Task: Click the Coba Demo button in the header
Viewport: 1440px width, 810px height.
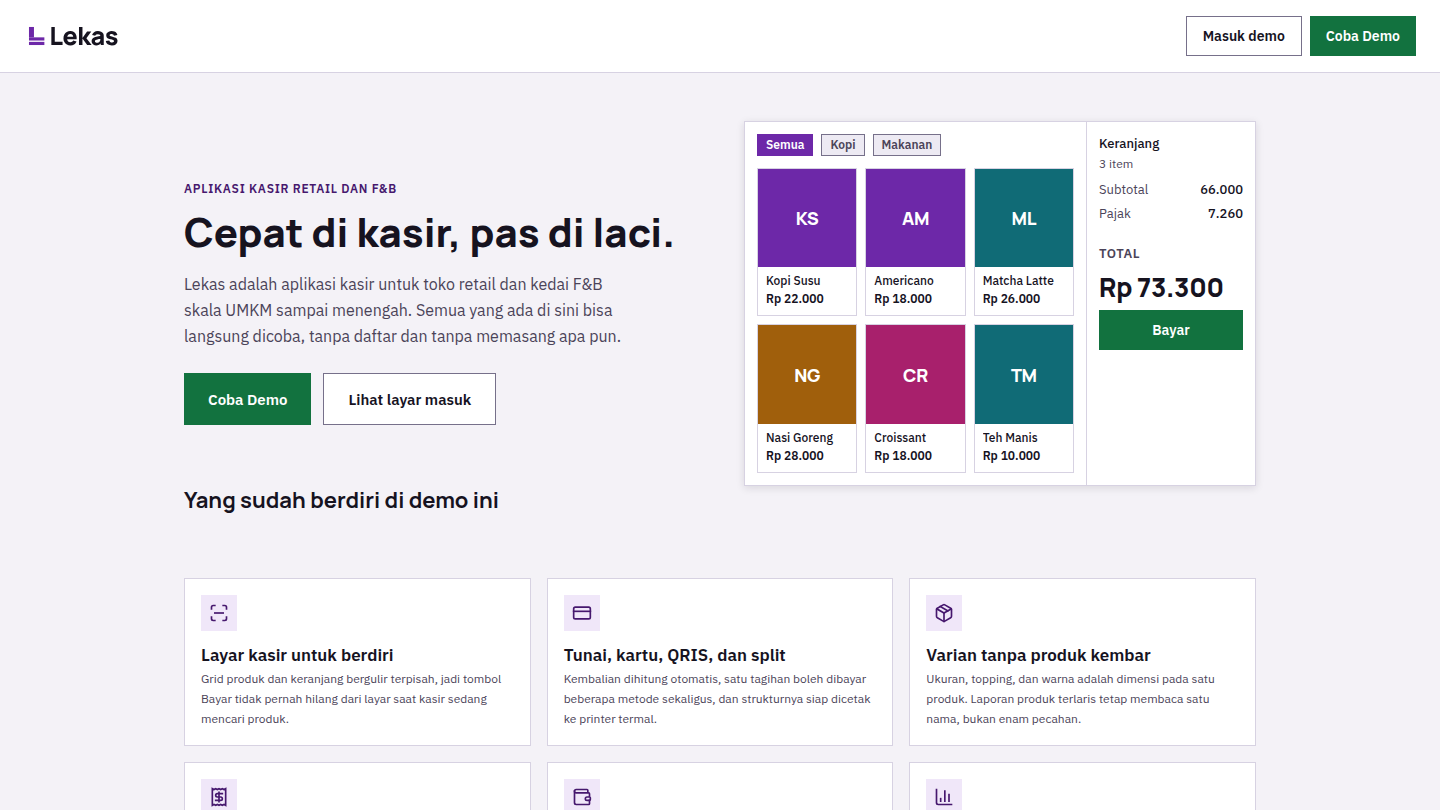Action: coord(1363,36)
